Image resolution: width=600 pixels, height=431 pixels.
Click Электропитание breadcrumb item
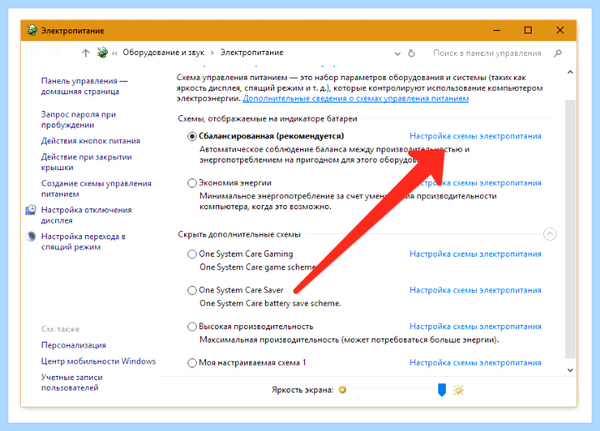tap(252, 52)
